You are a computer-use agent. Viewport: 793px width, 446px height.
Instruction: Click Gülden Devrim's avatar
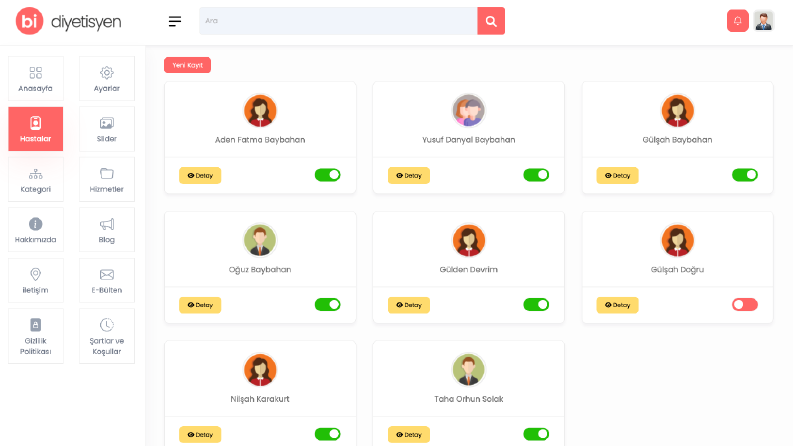point(469,240)
